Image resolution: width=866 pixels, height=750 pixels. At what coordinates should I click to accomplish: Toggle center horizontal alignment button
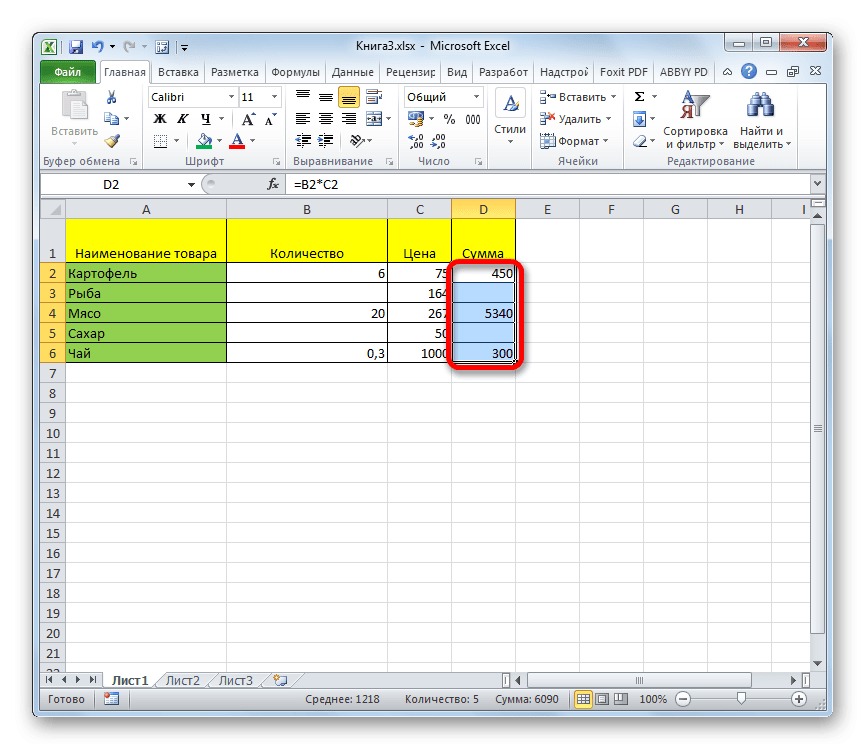click(326, 119)
